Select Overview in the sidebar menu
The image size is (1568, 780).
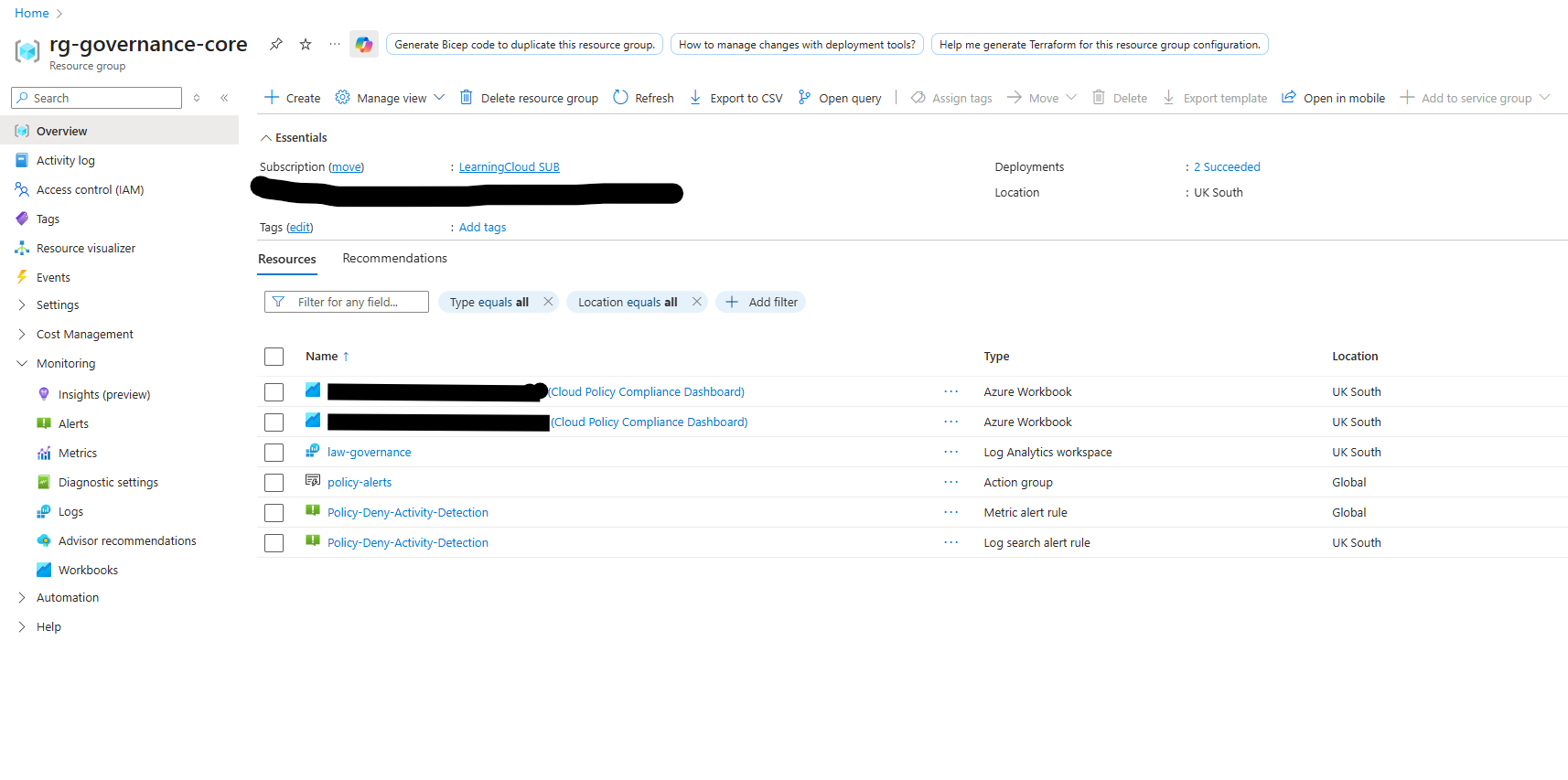[x=119, y=131]
